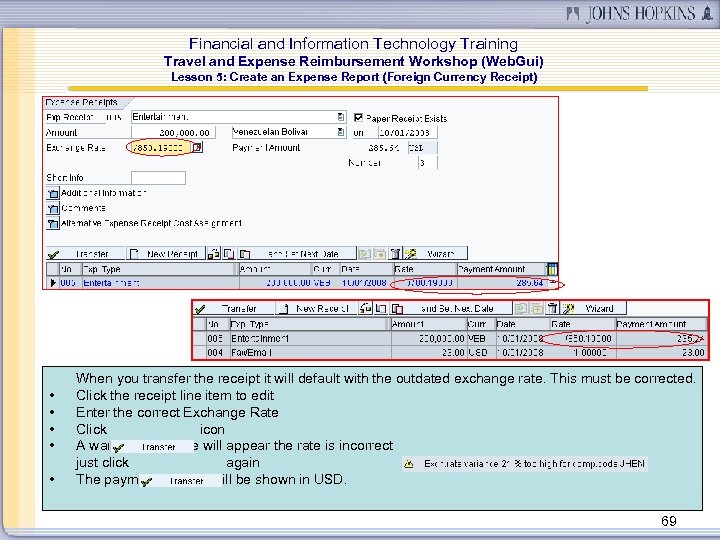
Task: Click icon right of upper New Receipt button
Action: [214, 253]
